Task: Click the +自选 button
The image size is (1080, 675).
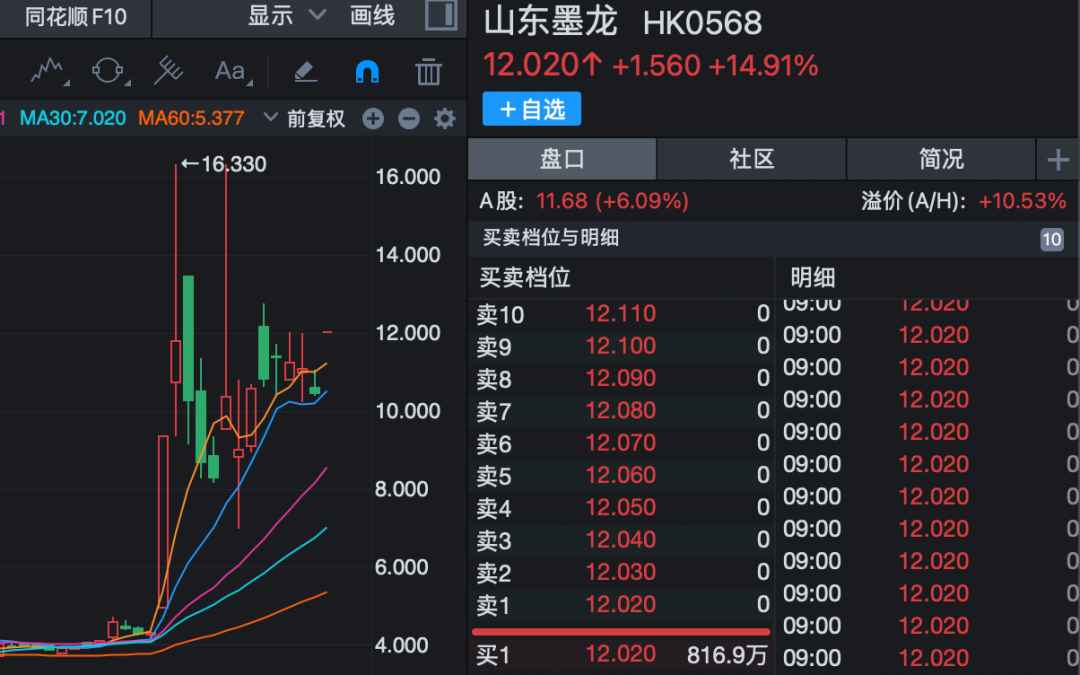Action: point(531,109)
